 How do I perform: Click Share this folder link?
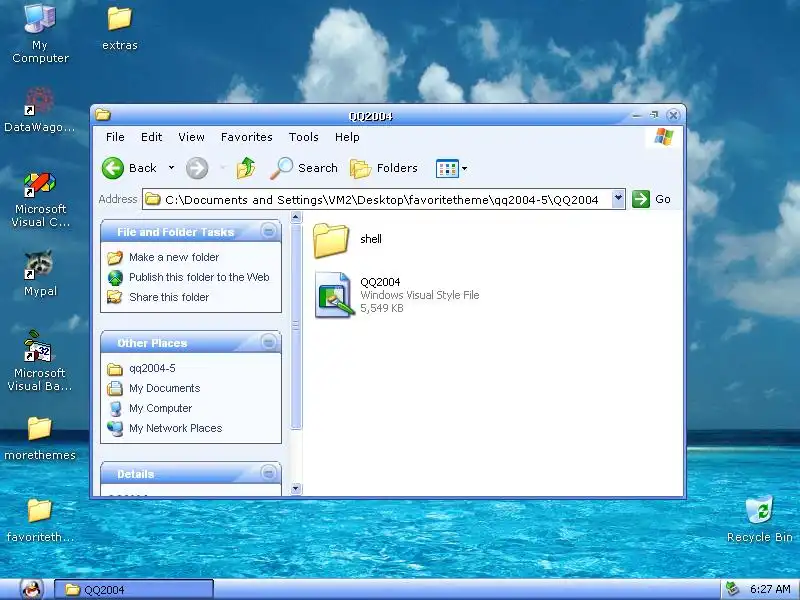click(x=169, y=297)
